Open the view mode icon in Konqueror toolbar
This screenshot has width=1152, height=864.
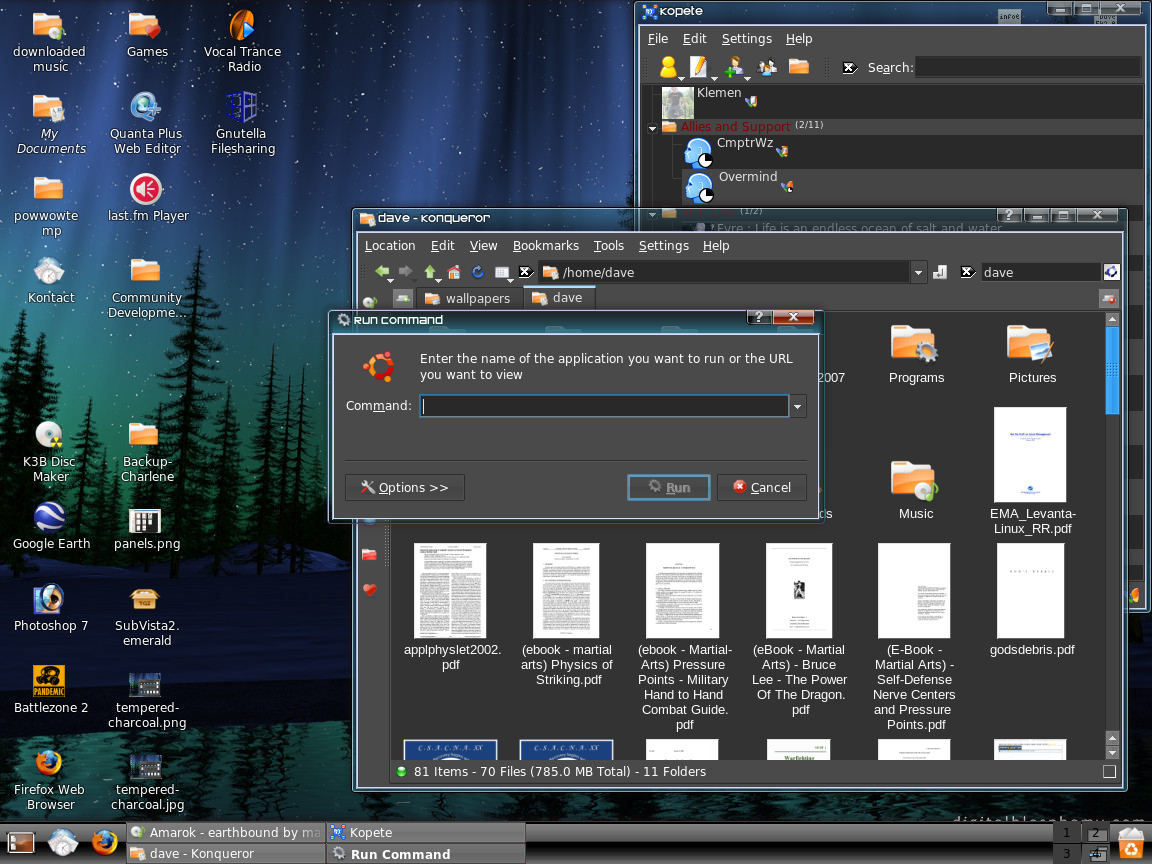click(502, 273)
